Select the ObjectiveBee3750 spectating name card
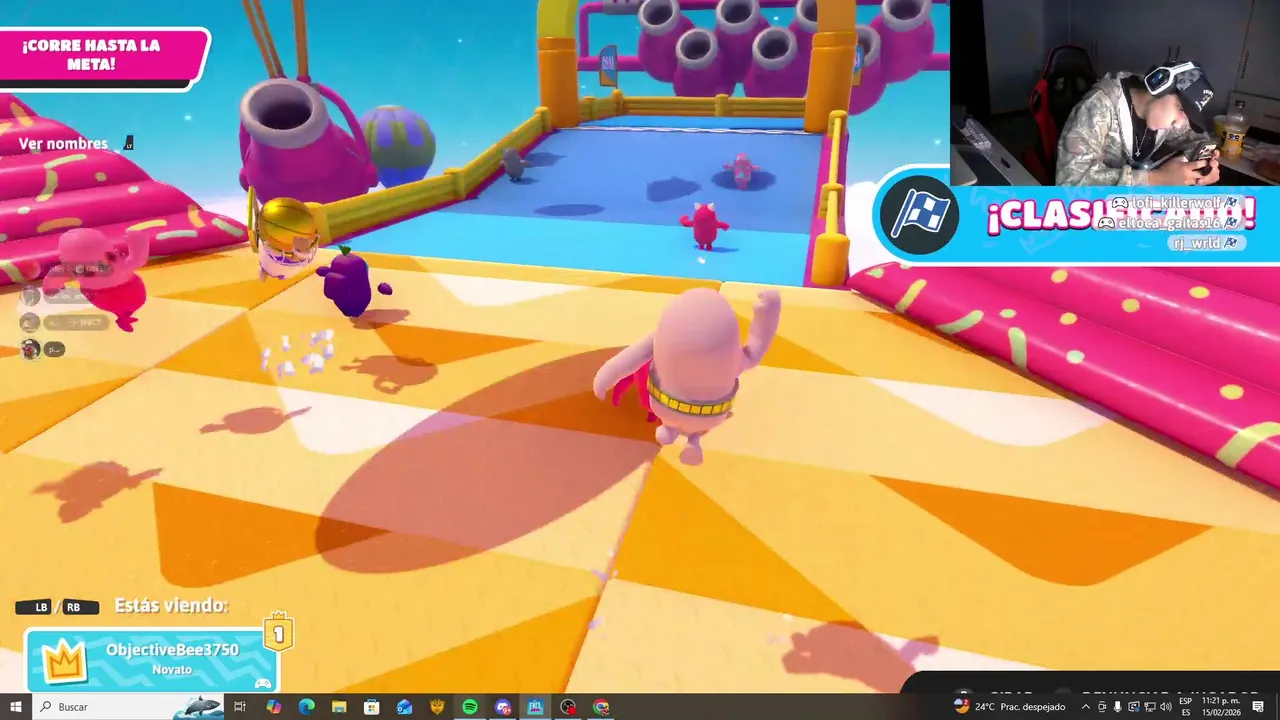Viewport: 1280px width, 720px height. tap(150, 660)
